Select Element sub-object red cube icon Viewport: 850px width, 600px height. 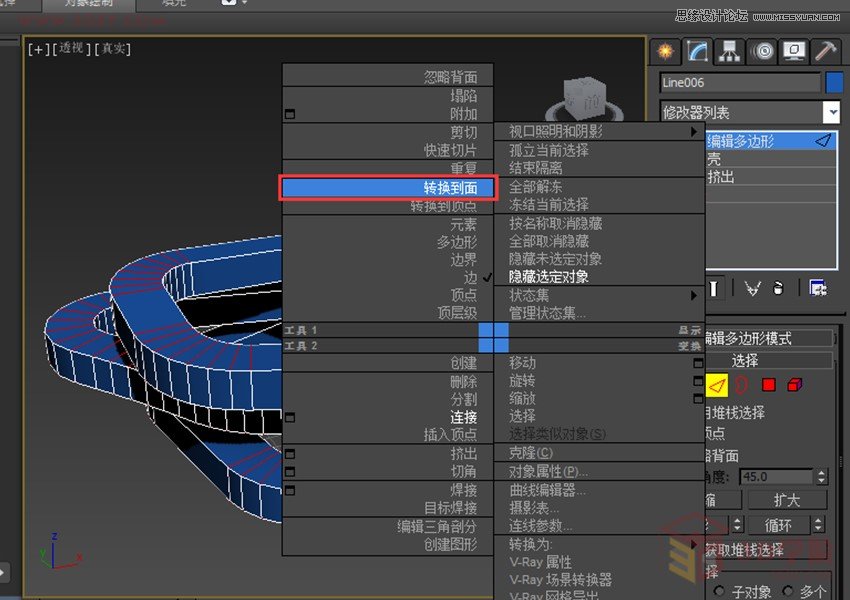(x=795, y=385)
